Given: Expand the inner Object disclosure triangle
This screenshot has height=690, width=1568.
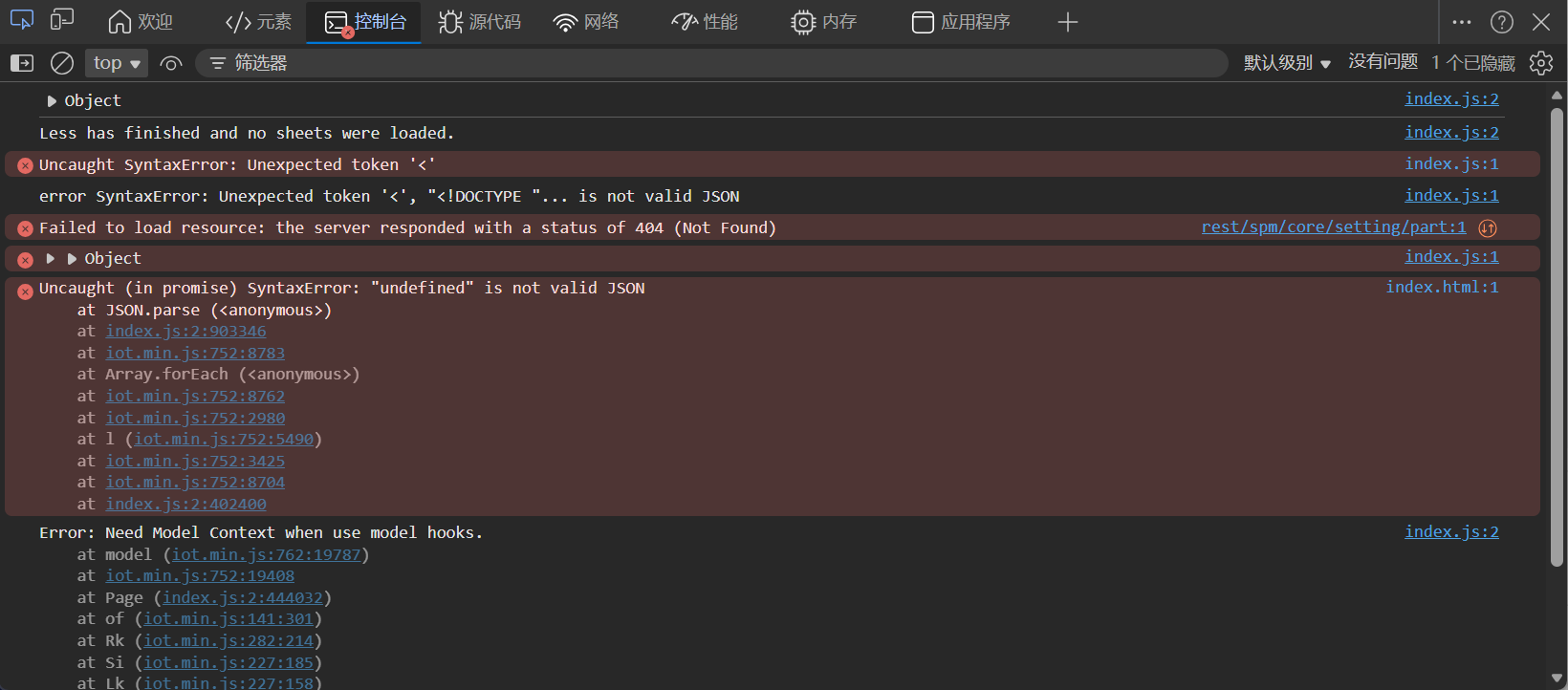Looking at the screenshot, I should [72, 259].
